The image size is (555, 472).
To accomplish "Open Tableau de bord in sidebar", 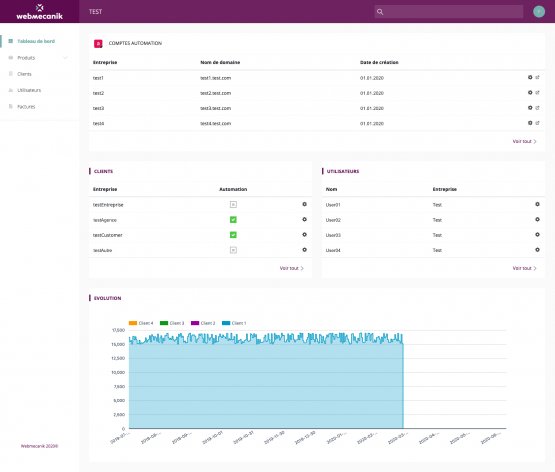I will click(x=36, y=41).
